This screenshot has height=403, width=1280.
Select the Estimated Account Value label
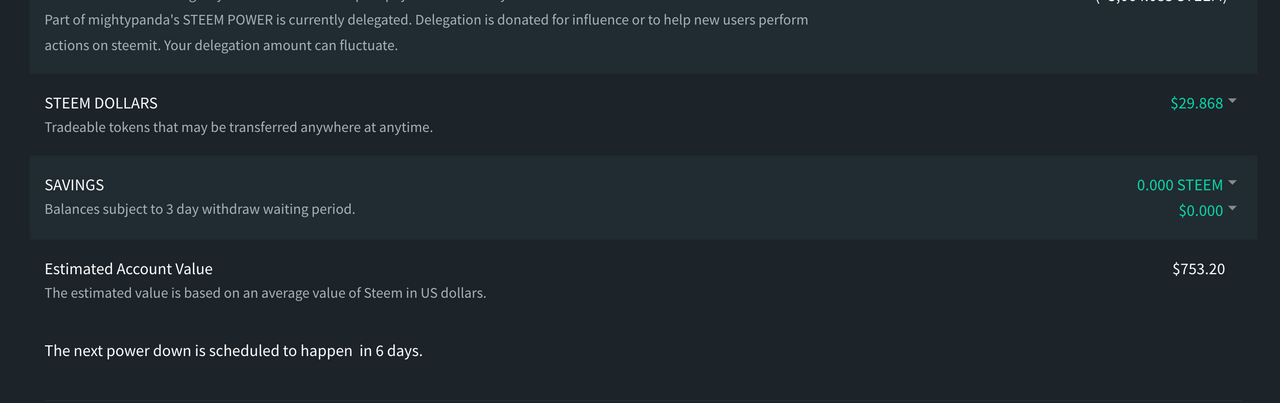click(x=129, y=269)
